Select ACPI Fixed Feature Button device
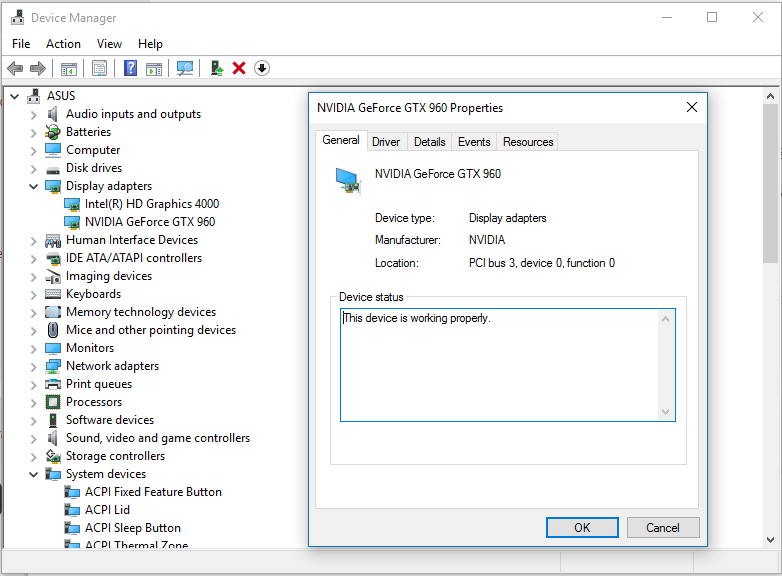This screenshot has height=576, width=782. [153, 492]
